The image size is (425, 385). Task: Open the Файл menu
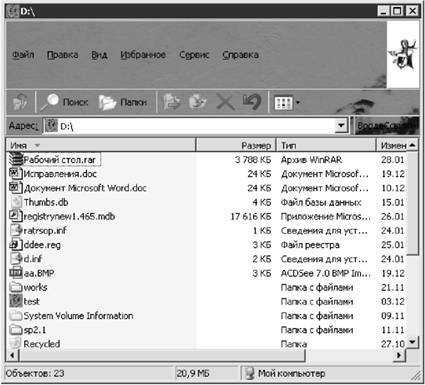click(23, 54)
